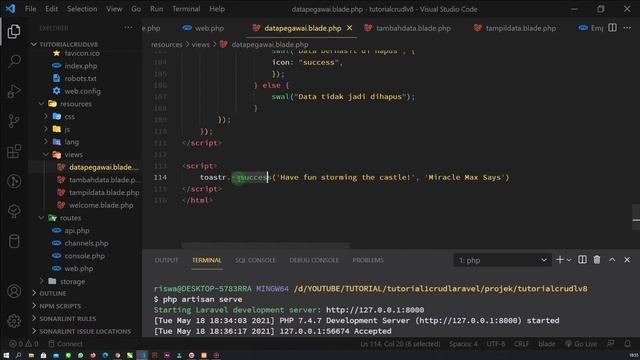Open the Manage gear icon
This screenshot has width=640, height=360.
pyautogui.click(x=14, y=321)
